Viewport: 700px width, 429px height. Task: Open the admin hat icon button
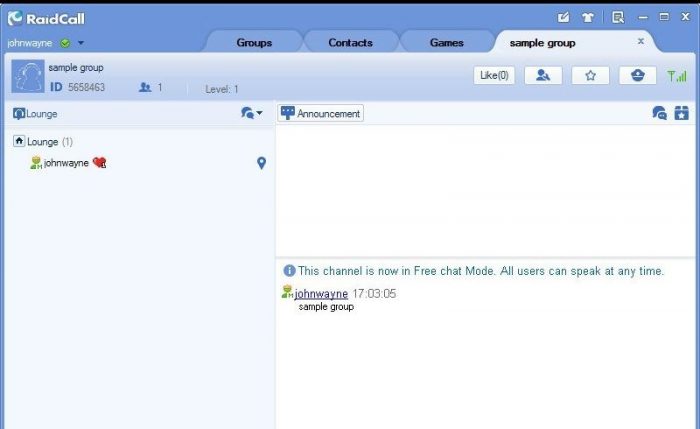click(x=638, y=75)
